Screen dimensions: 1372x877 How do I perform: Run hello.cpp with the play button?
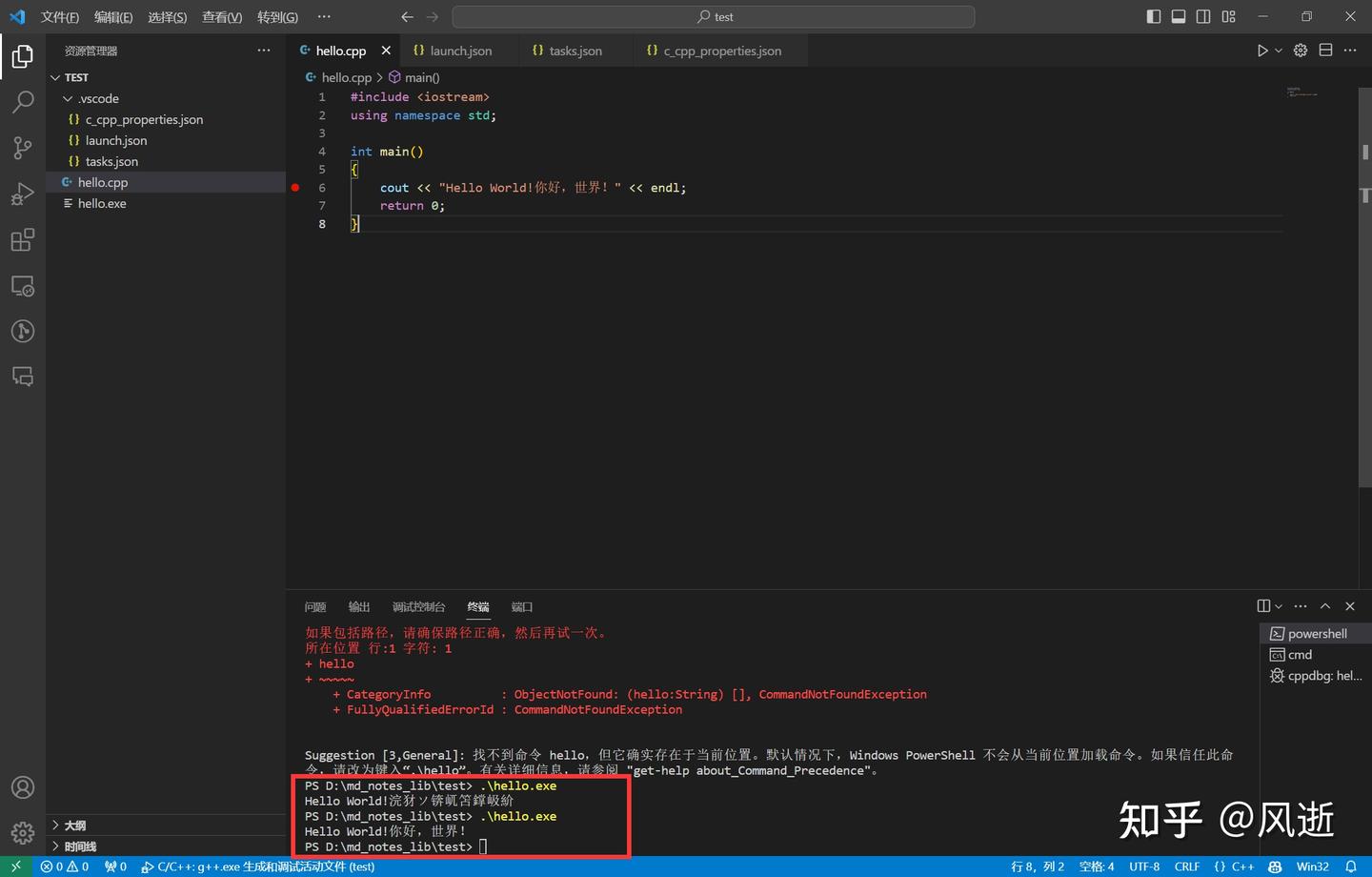1261,51
